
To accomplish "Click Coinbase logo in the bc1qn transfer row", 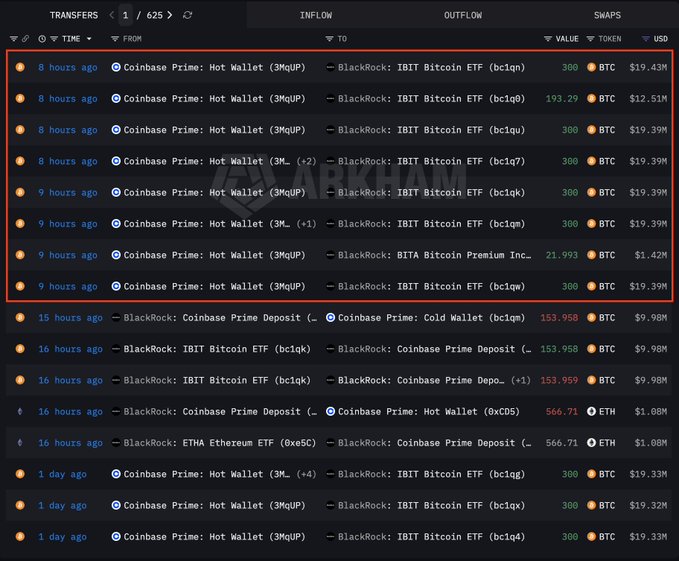I will pos(116,67).
